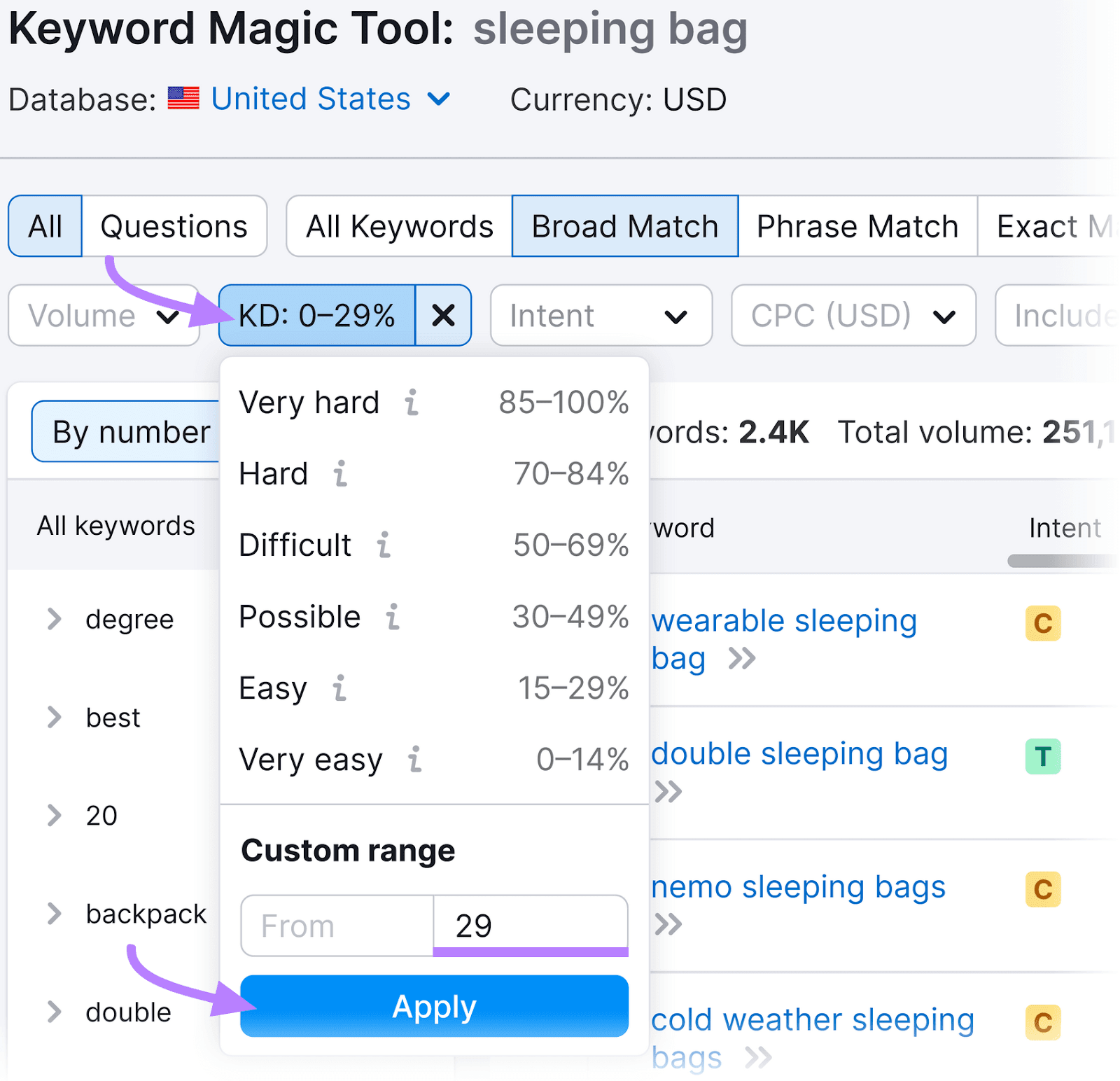Expand the "backpack" keyword group
The image size is (1120, 1081).
tap(54, 913)
